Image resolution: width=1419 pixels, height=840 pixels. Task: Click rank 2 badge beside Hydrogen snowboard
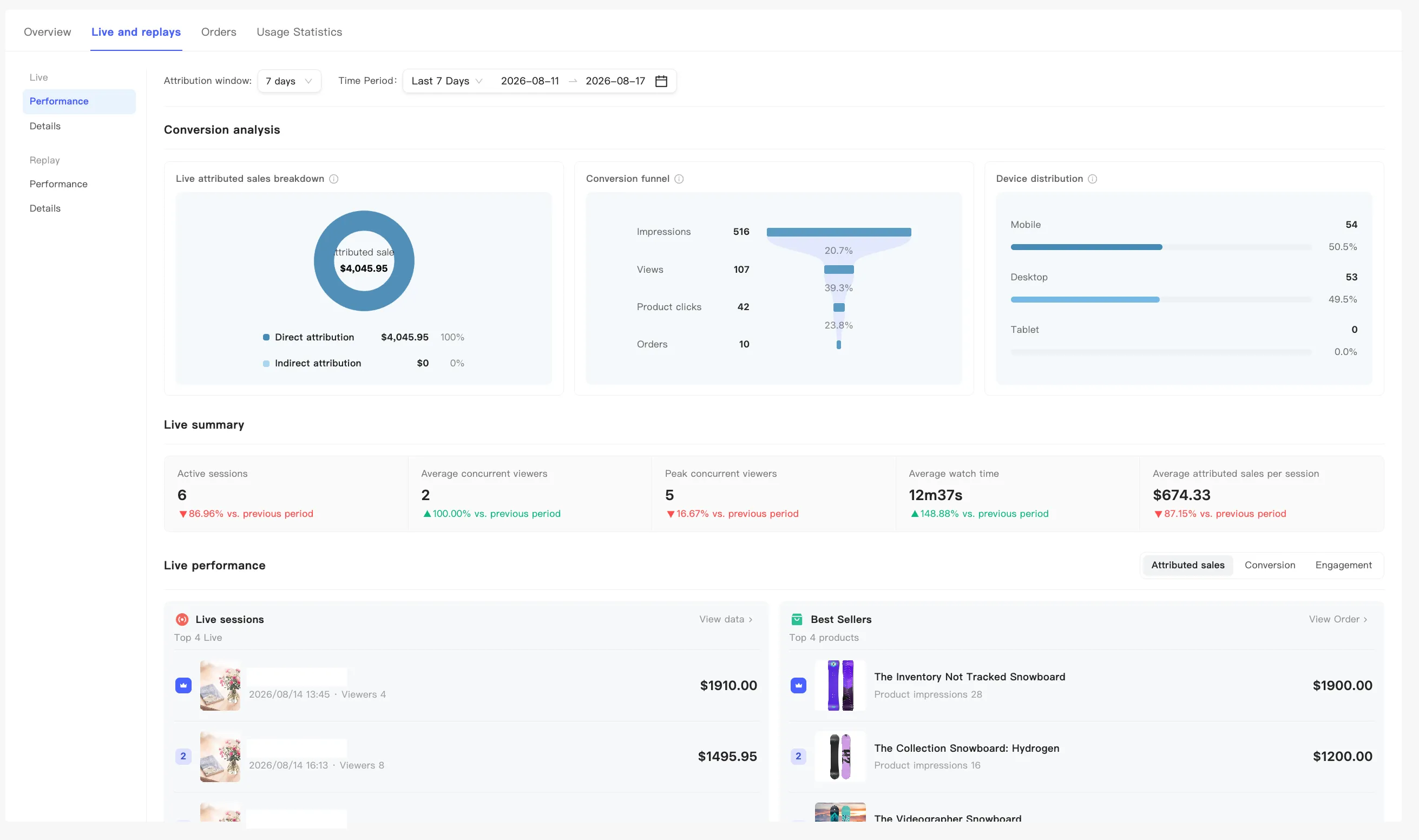pyautogui.click(x=799, y=756)
